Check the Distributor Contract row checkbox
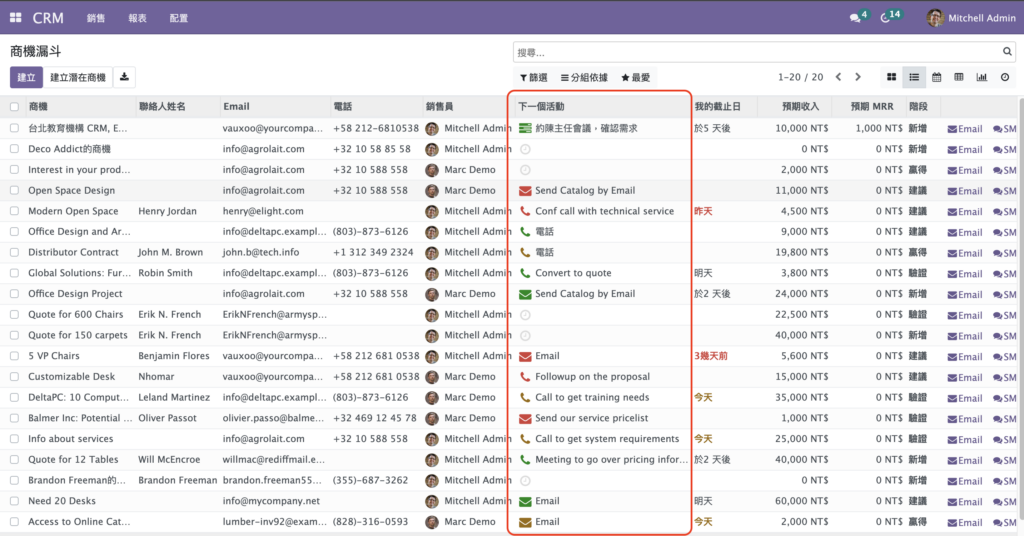The image size is (1024, 536). (14, 253)
